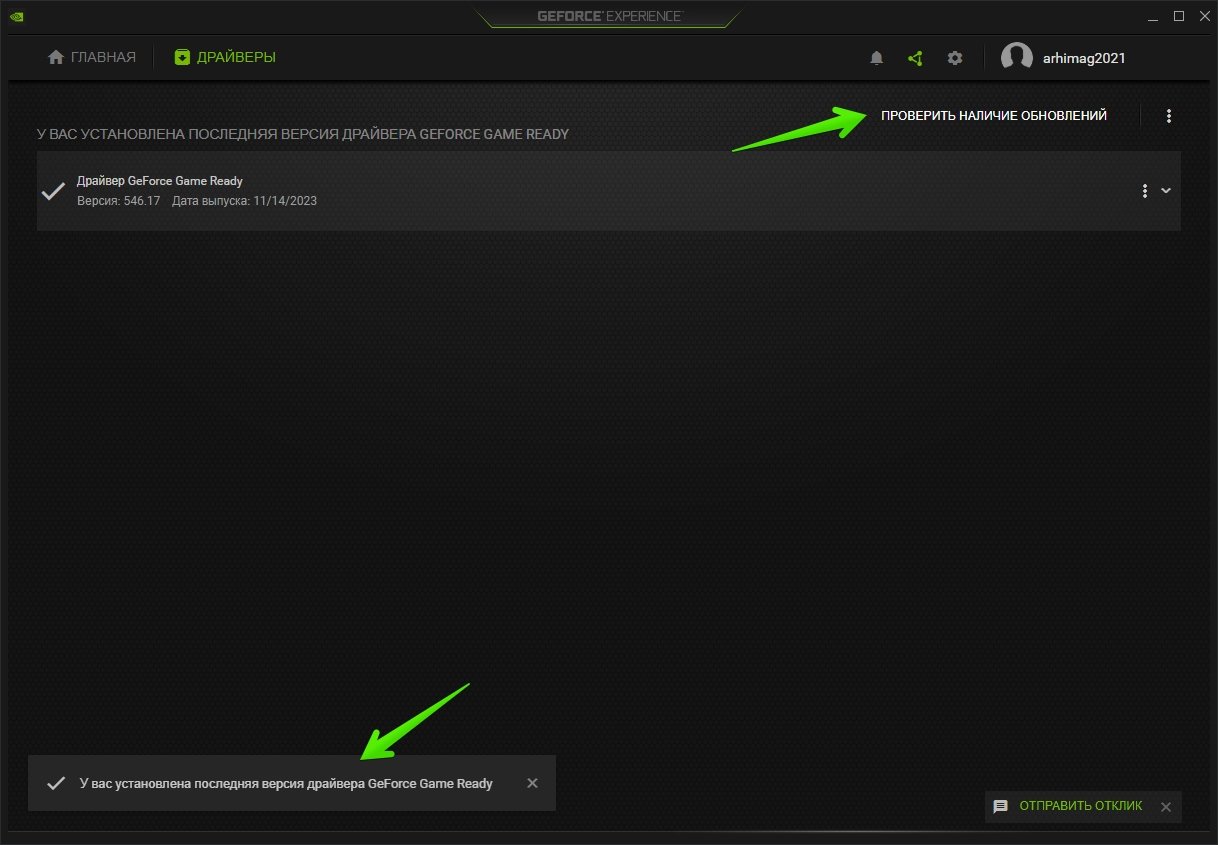Open three-dot menu in driver row
Screen dimensions: 1218x845
coord(1145,191)
